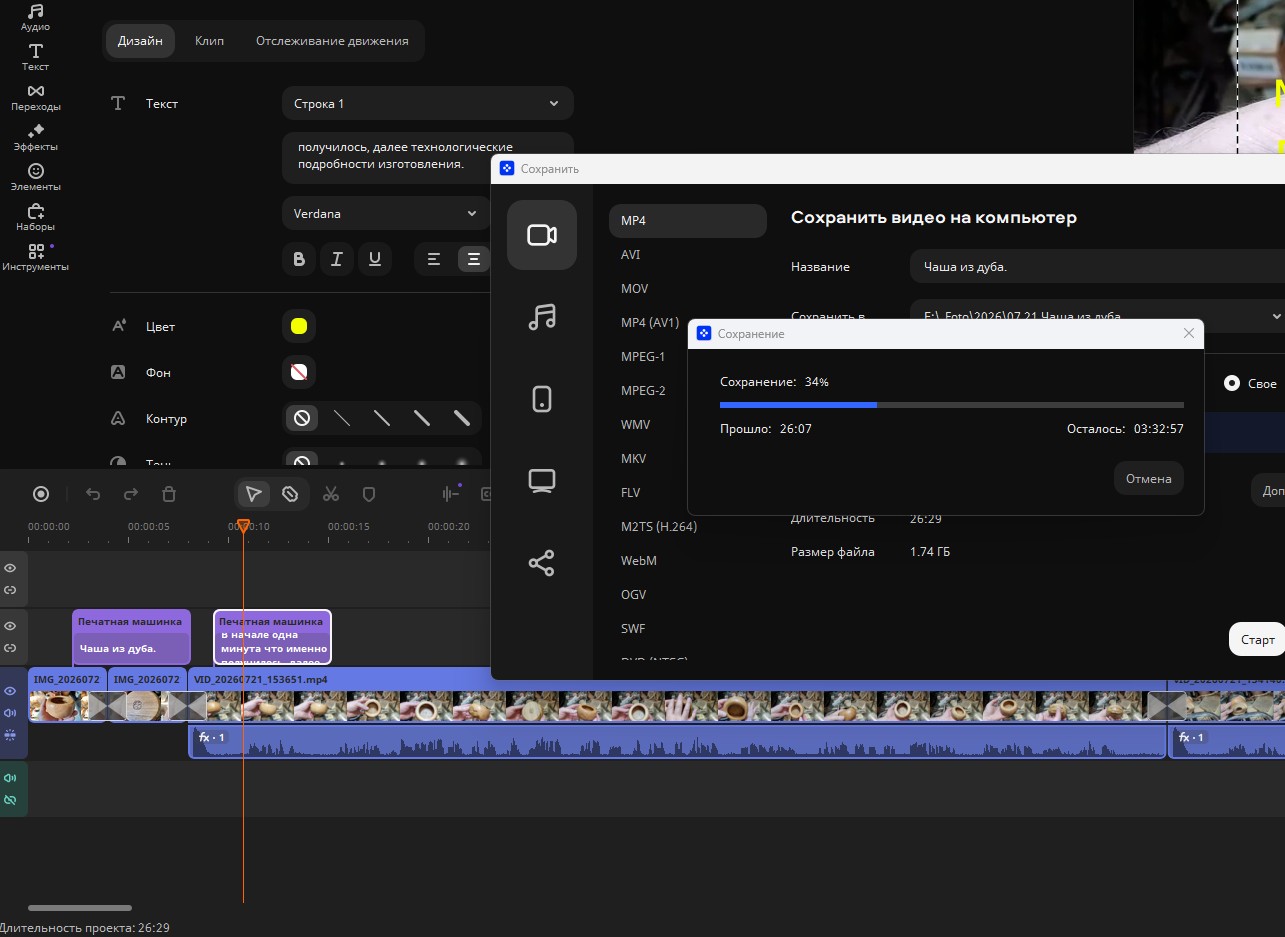Open the Элементы elements section
1285x937 pixels.
point(35,177)
